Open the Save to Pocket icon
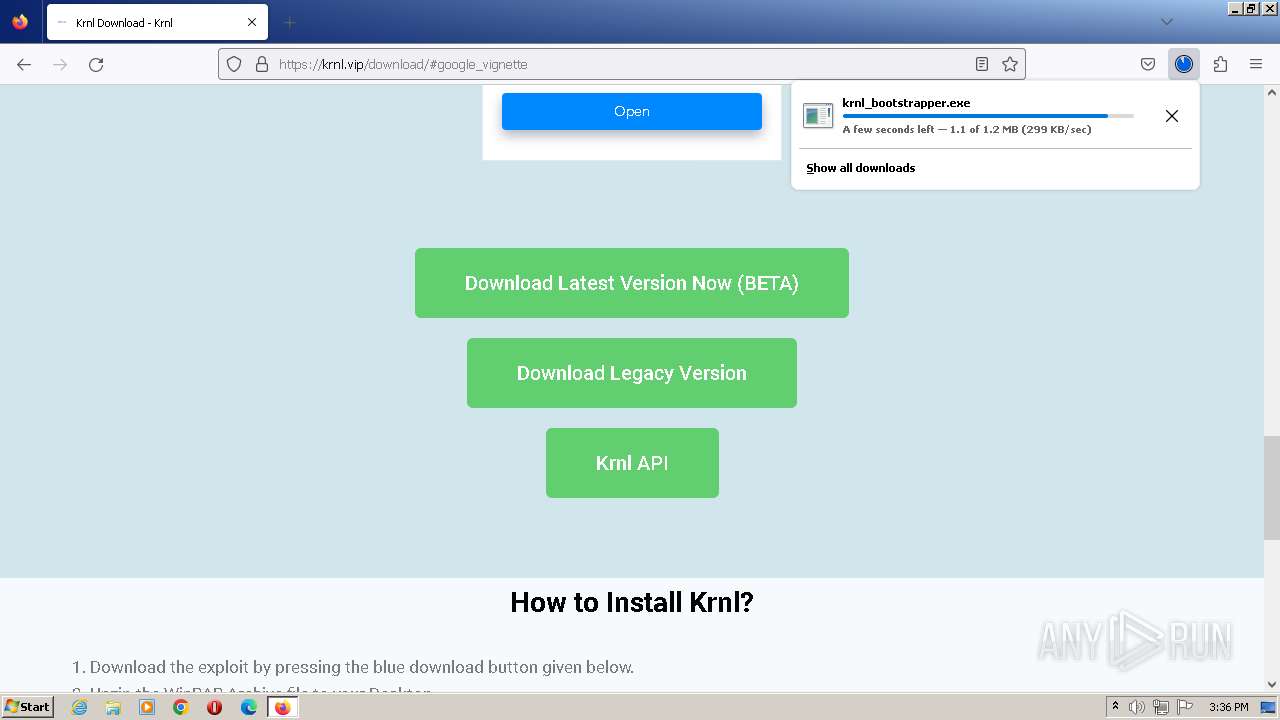1280x720 pixels. [x=1148, y=64]
